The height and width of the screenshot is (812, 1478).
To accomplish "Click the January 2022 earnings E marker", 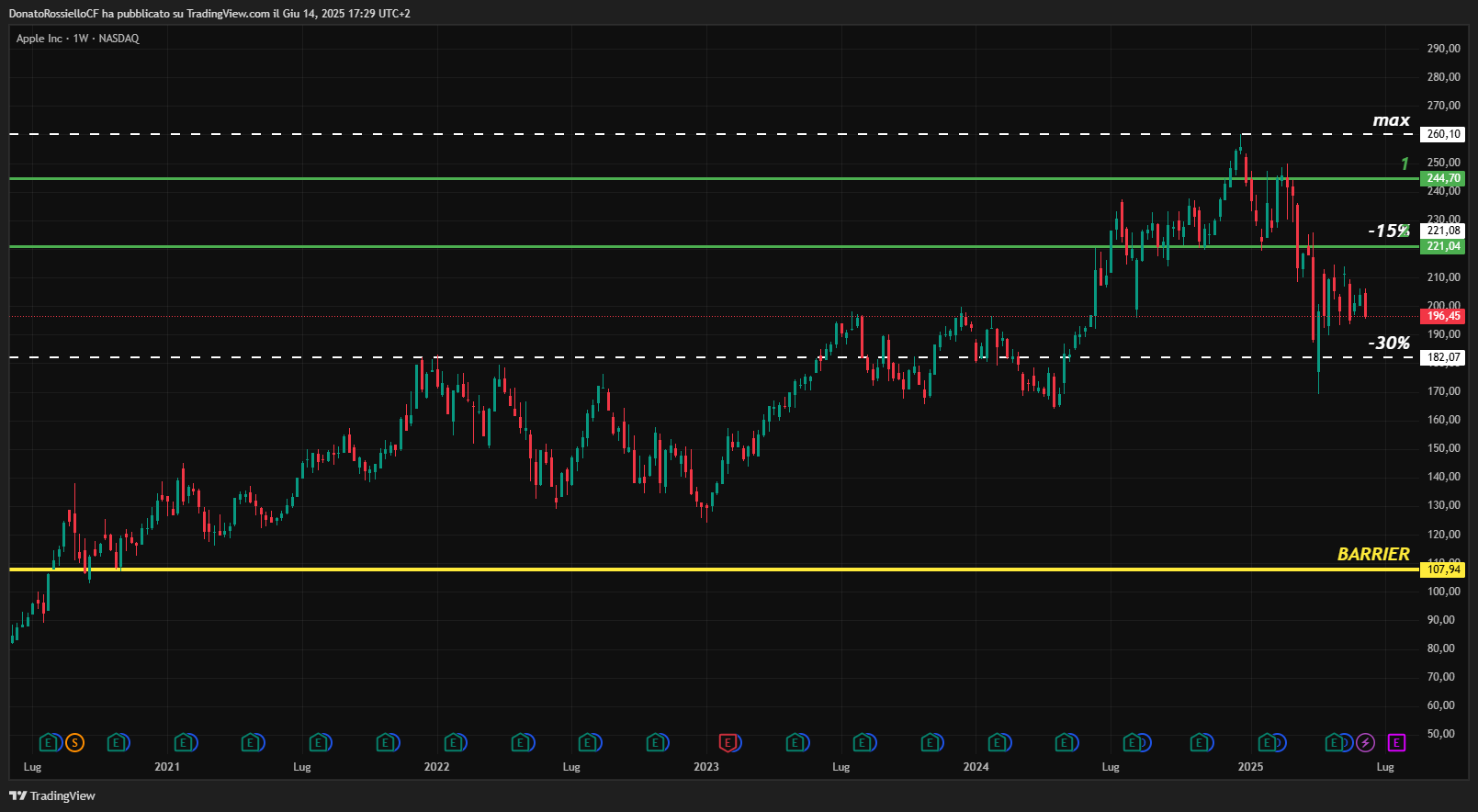I will pos(454,742).
